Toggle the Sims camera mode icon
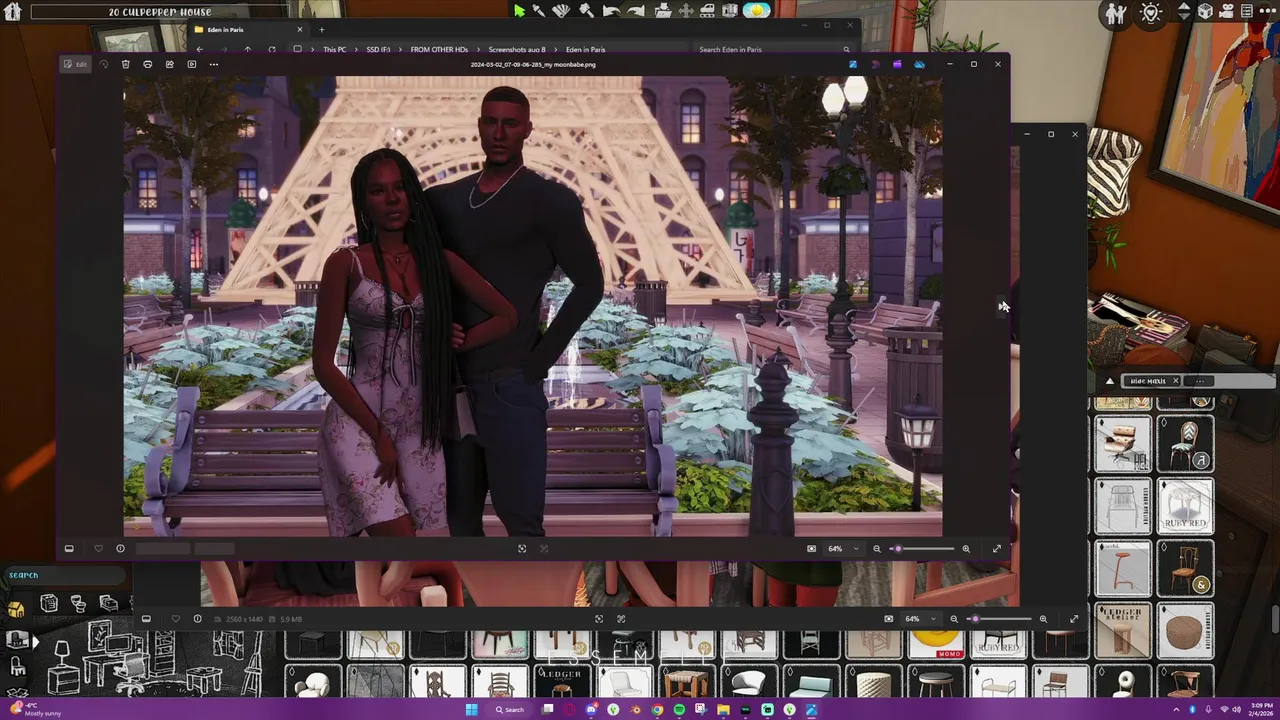 tap(1227, 12)
